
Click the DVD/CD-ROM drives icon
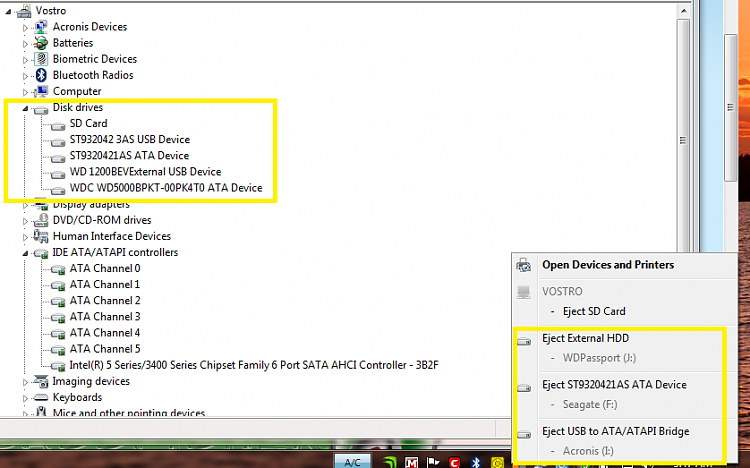click(41, 220)
